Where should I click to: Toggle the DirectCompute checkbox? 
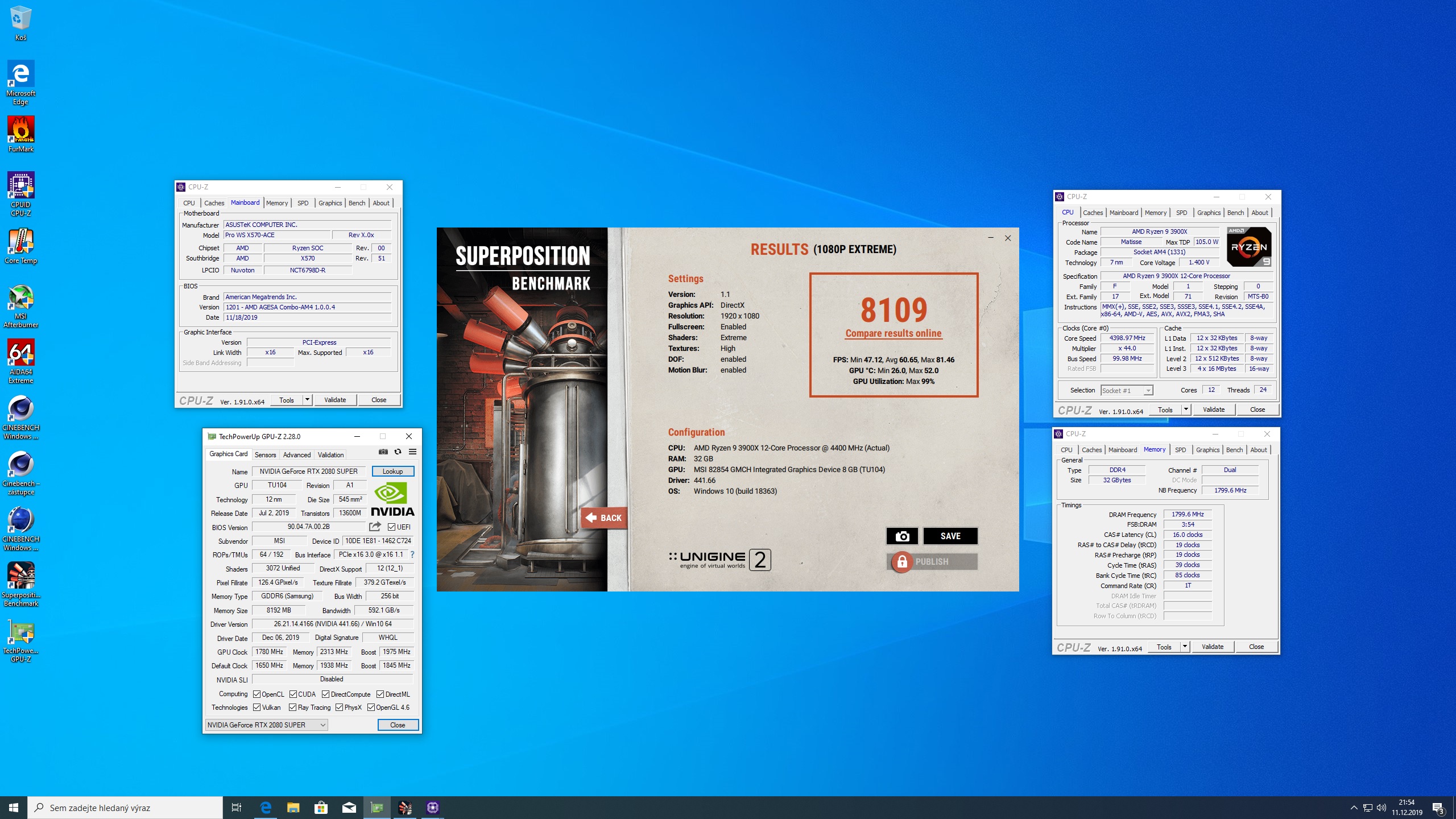pyautogui.click(x=325, y=694)
